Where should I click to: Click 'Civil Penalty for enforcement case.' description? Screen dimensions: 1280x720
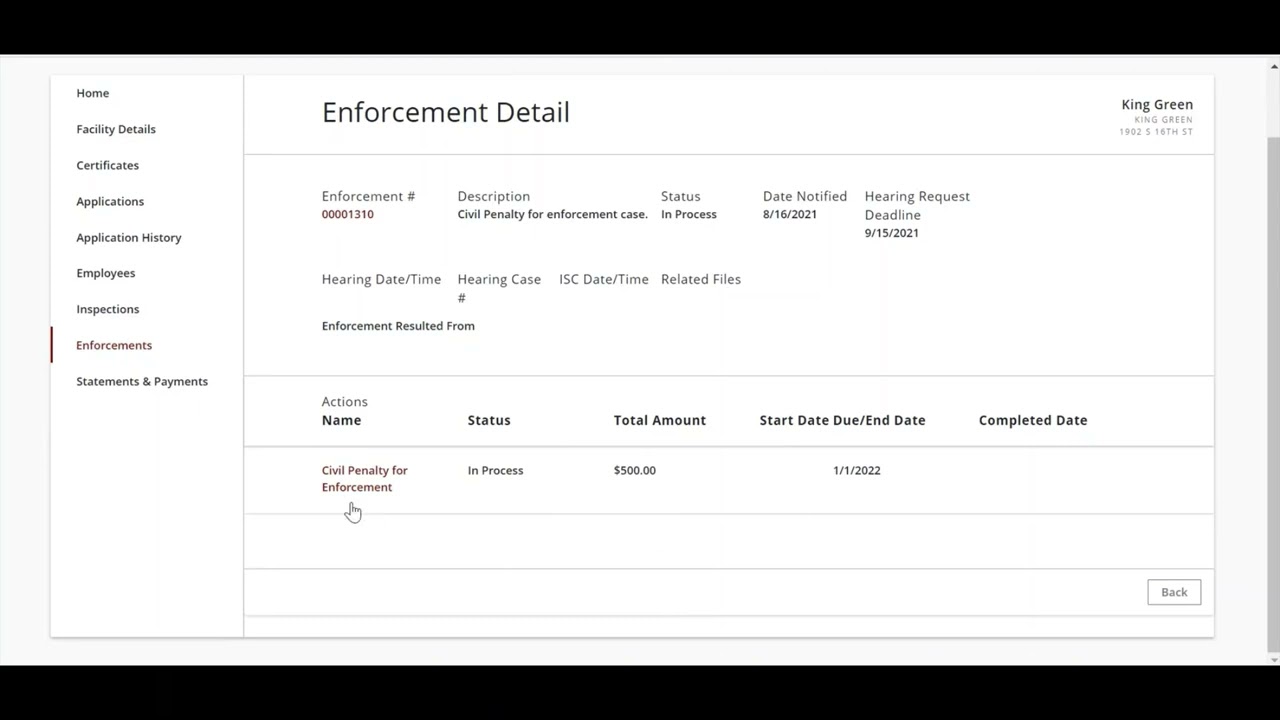tap(552, 214)
